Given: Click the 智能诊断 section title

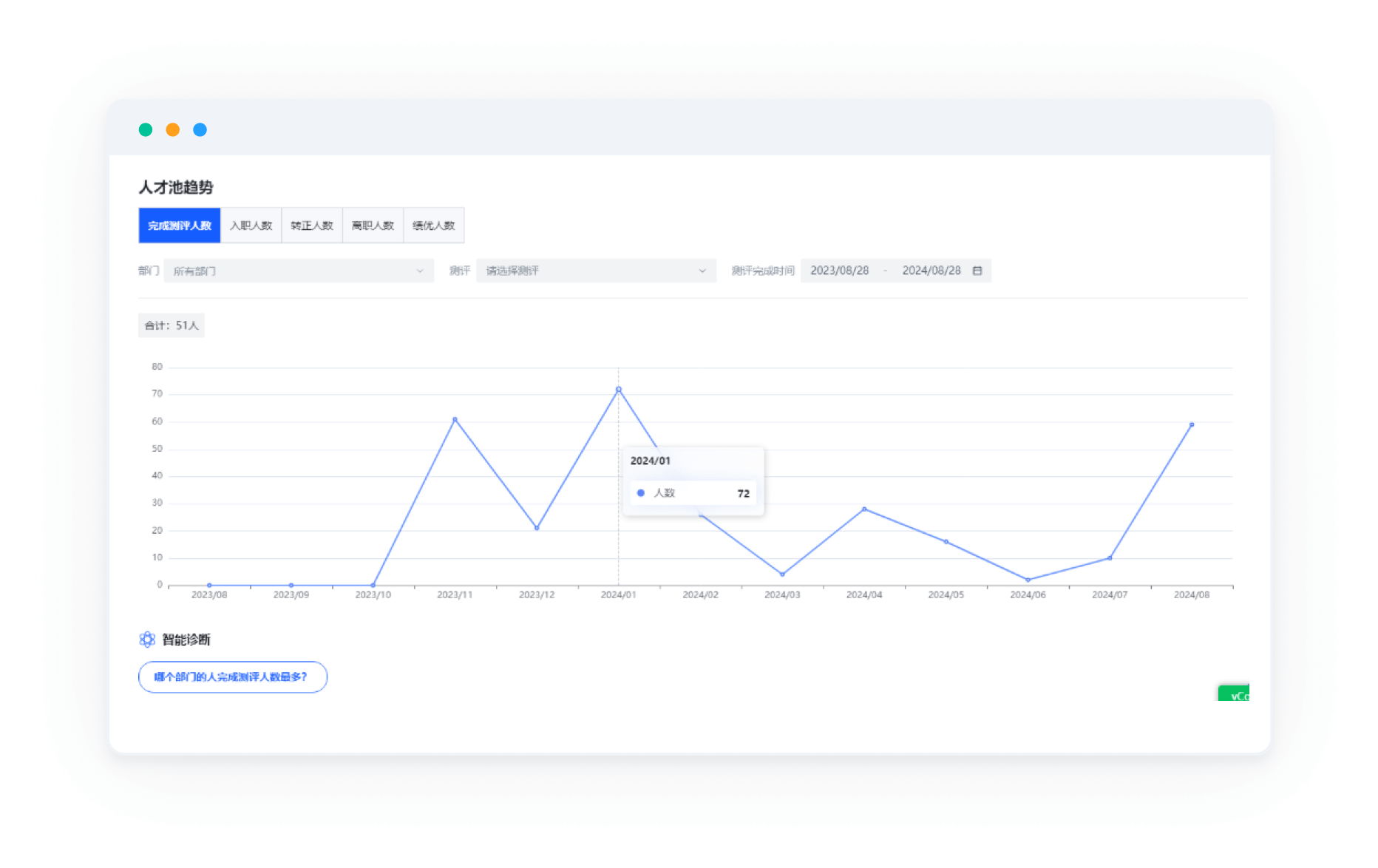Looking at the screenshot, I should [x=186, y=640].
